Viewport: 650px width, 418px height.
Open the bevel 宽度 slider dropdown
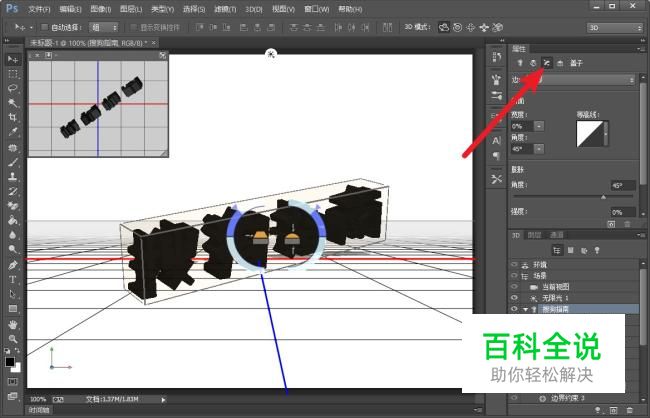click(539, 126)
